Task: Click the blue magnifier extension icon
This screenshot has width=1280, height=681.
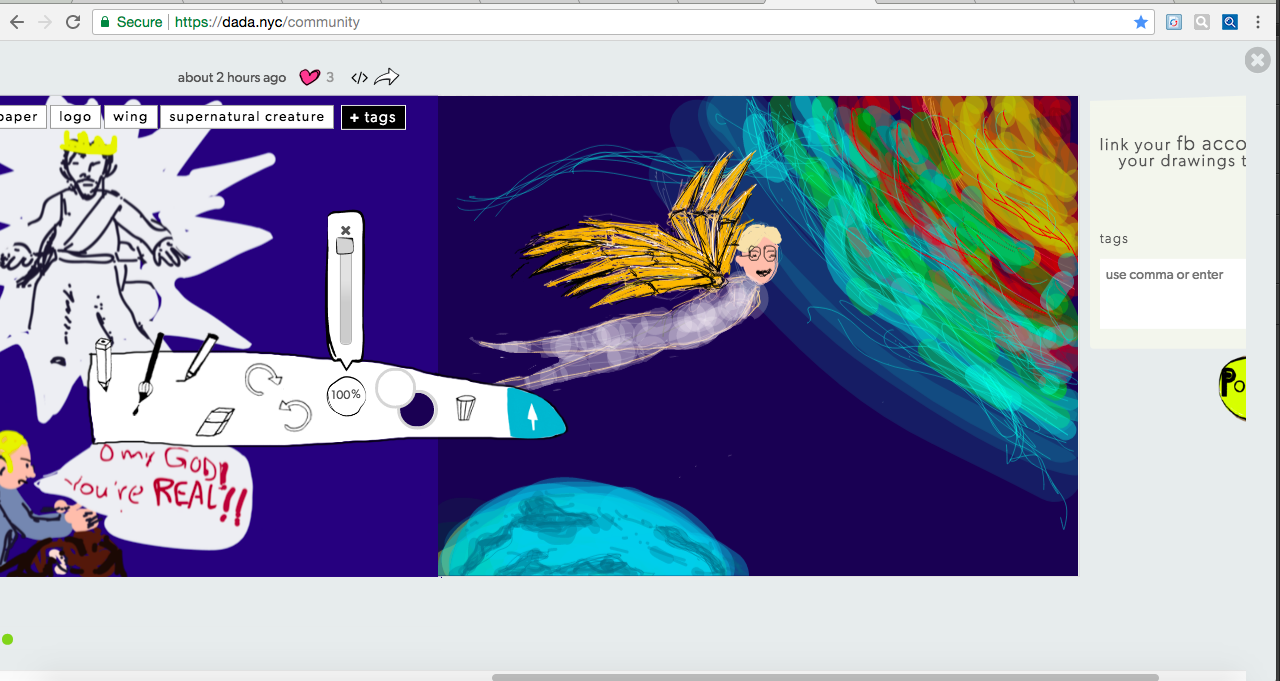Action: tap(1230, 22)
